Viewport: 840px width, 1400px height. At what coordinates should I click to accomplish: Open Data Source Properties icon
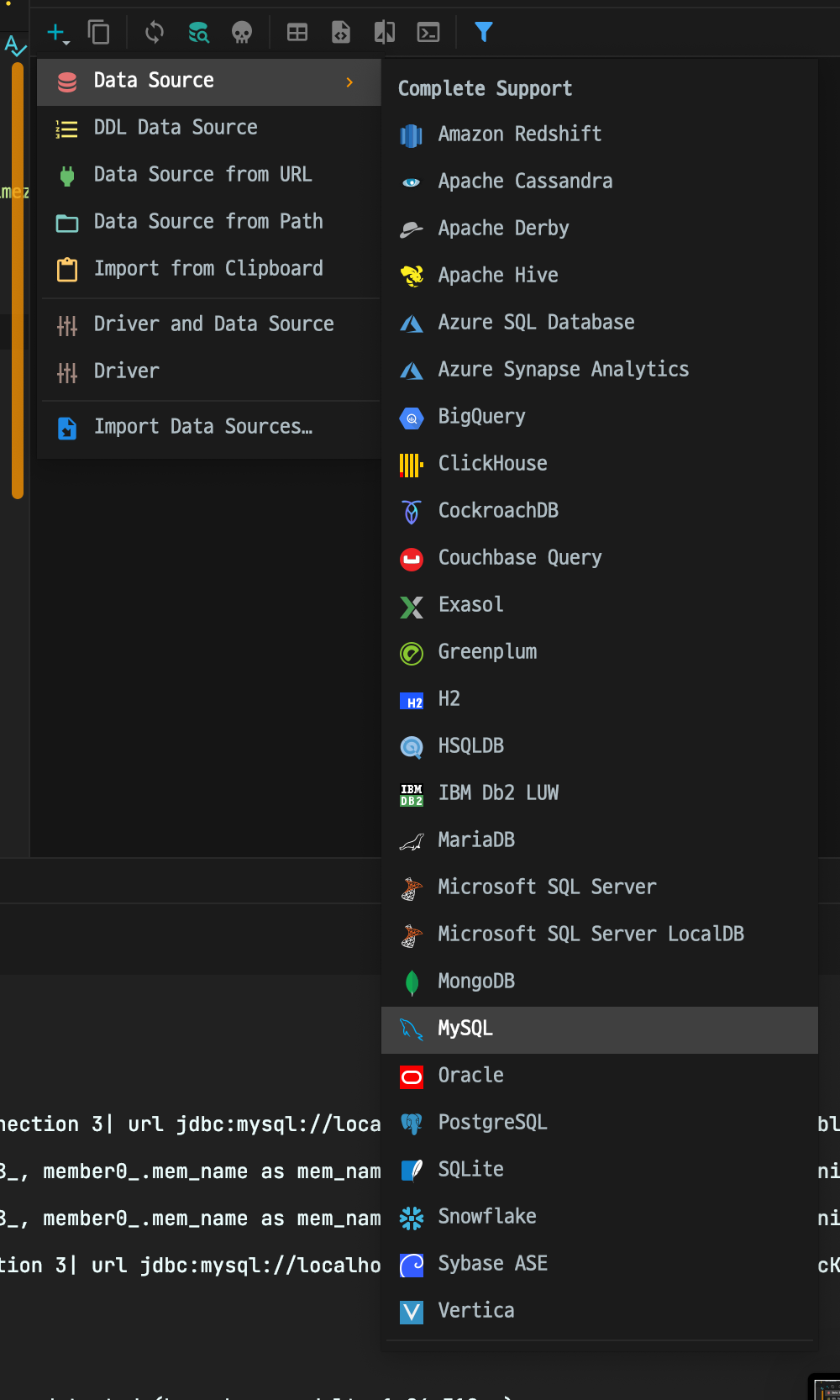pyautogui.click(x=198, y=33)
